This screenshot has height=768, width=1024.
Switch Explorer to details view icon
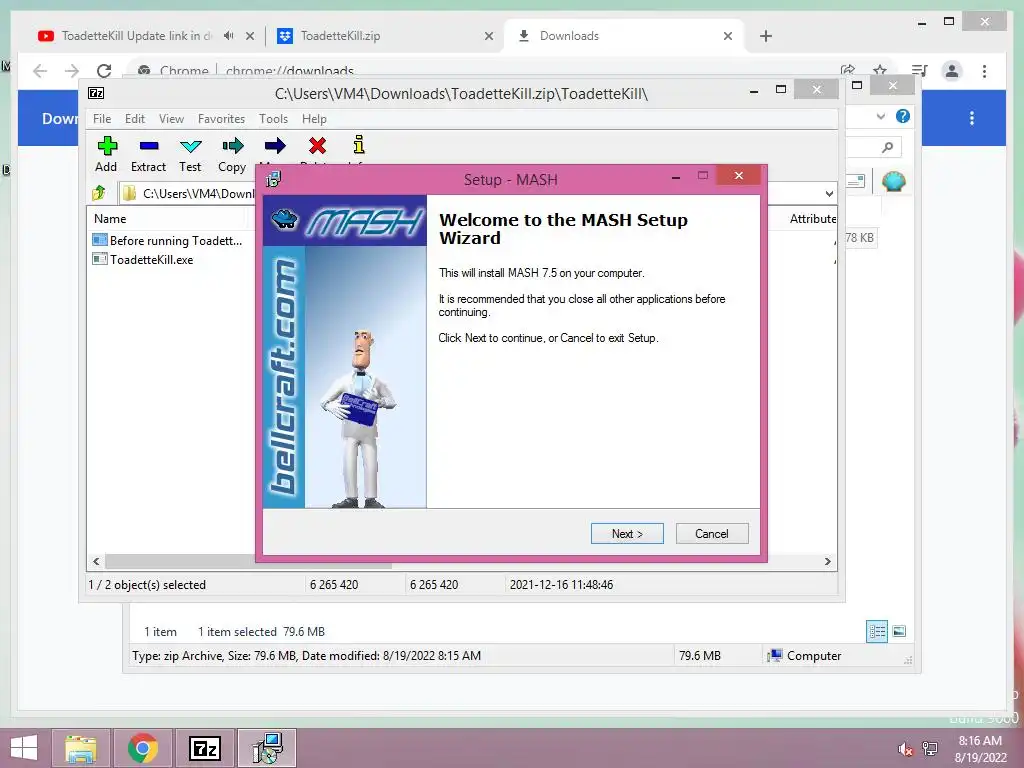tap(876, 631)
